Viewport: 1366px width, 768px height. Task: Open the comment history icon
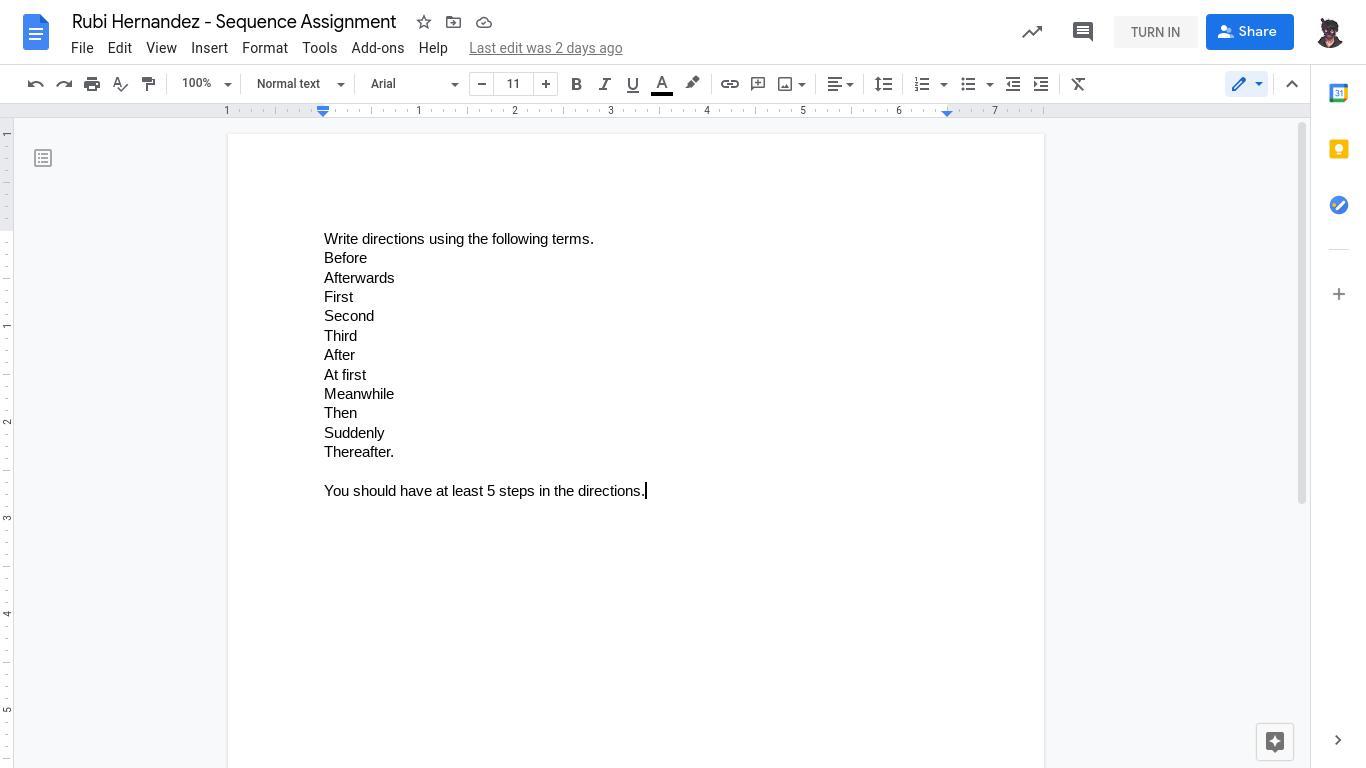pyautogui.click(x=1082, y=32)
